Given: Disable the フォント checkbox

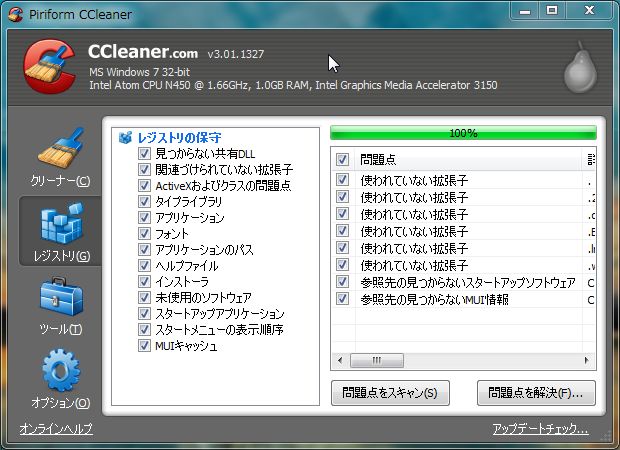Looking at the screenshot, I should [144, 233].
